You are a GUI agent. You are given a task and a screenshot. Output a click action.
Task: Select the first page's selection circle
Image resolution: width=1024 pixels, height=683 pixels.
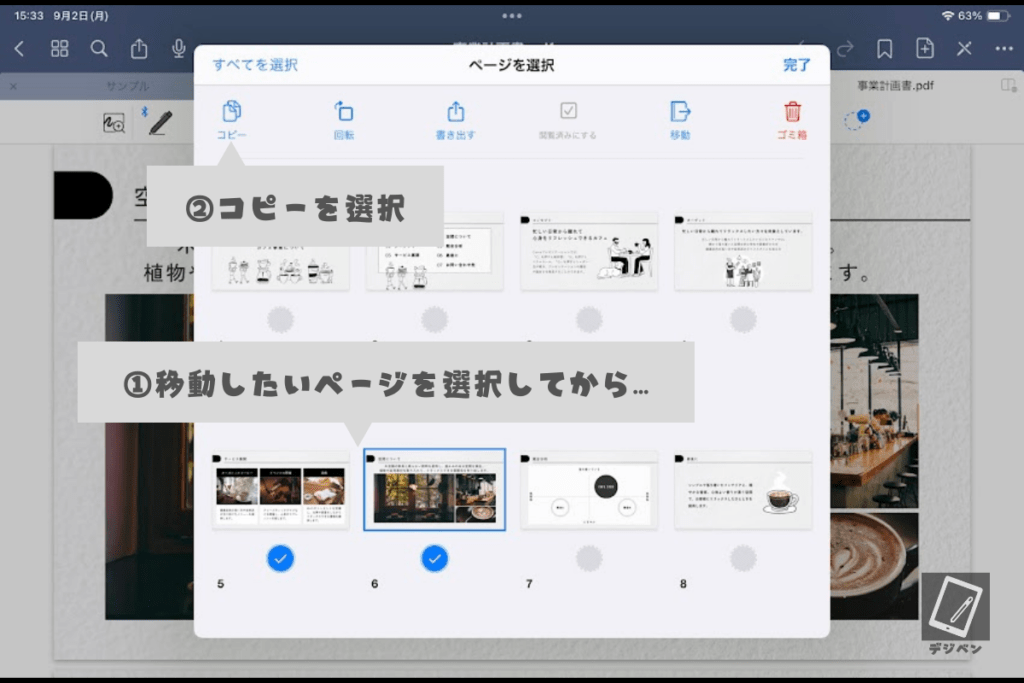pos(281,320)
